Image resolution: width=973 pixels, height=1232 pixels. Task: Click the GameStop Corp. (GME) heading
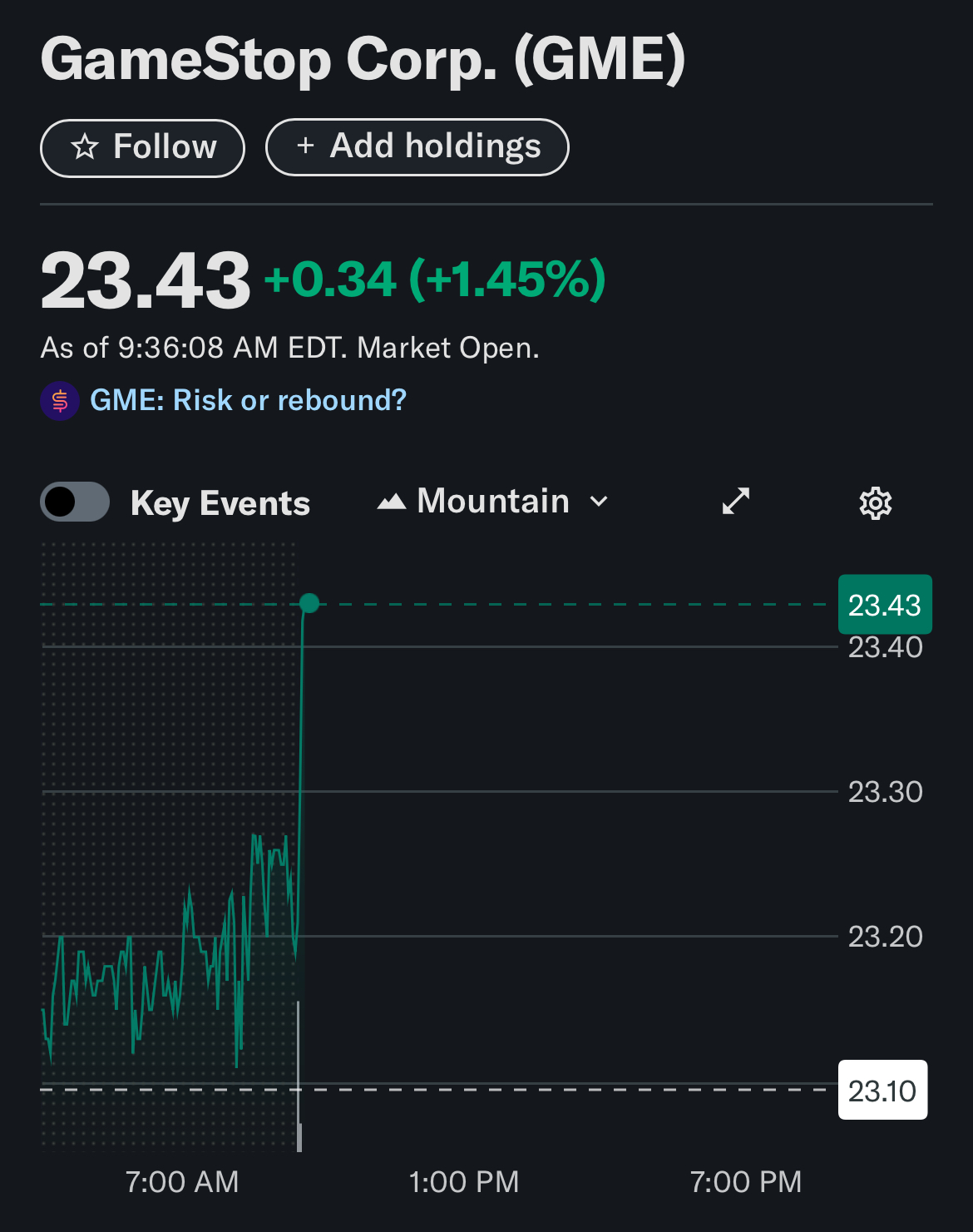(x=363, y=60)
